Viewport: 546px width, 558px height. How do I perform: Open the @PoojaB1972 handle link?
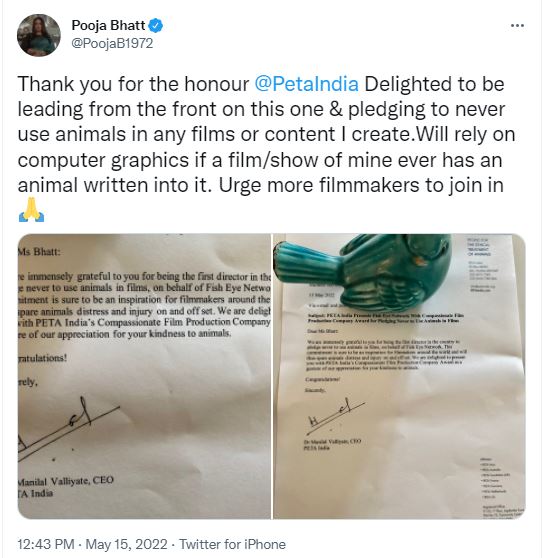(x=112, y=43)
